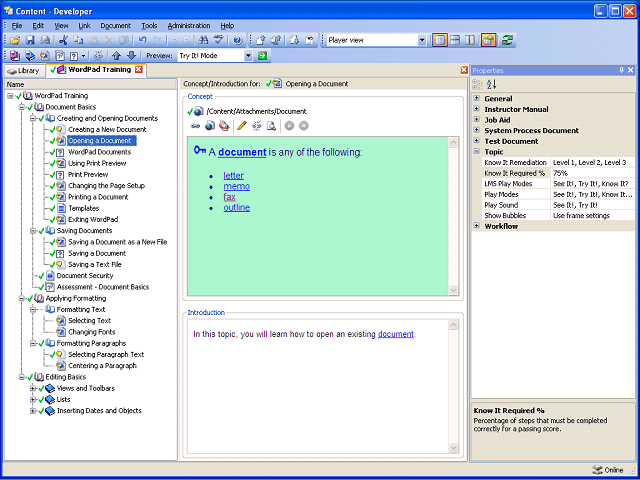This screenshot has width=640, height=480.
Task: Click the purple module book toolbar icon
Action: [x=15, y=56]
